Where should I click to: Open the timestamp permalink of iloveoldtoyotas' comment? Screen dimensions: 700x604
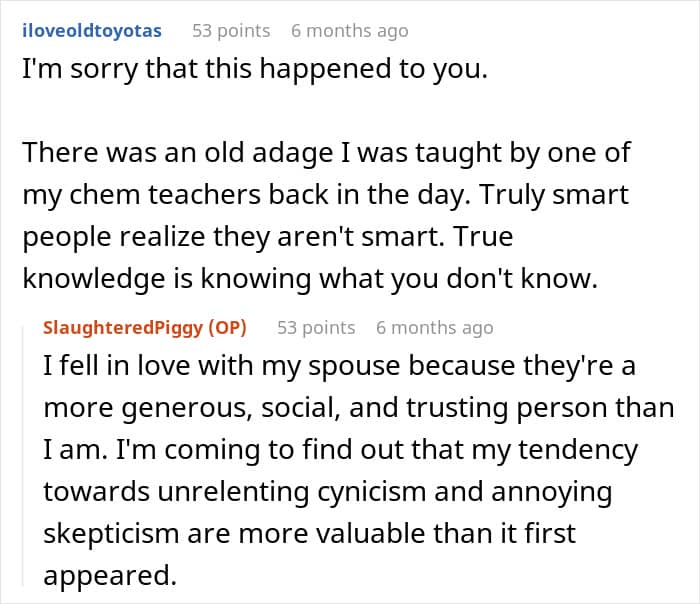[349, 31]
